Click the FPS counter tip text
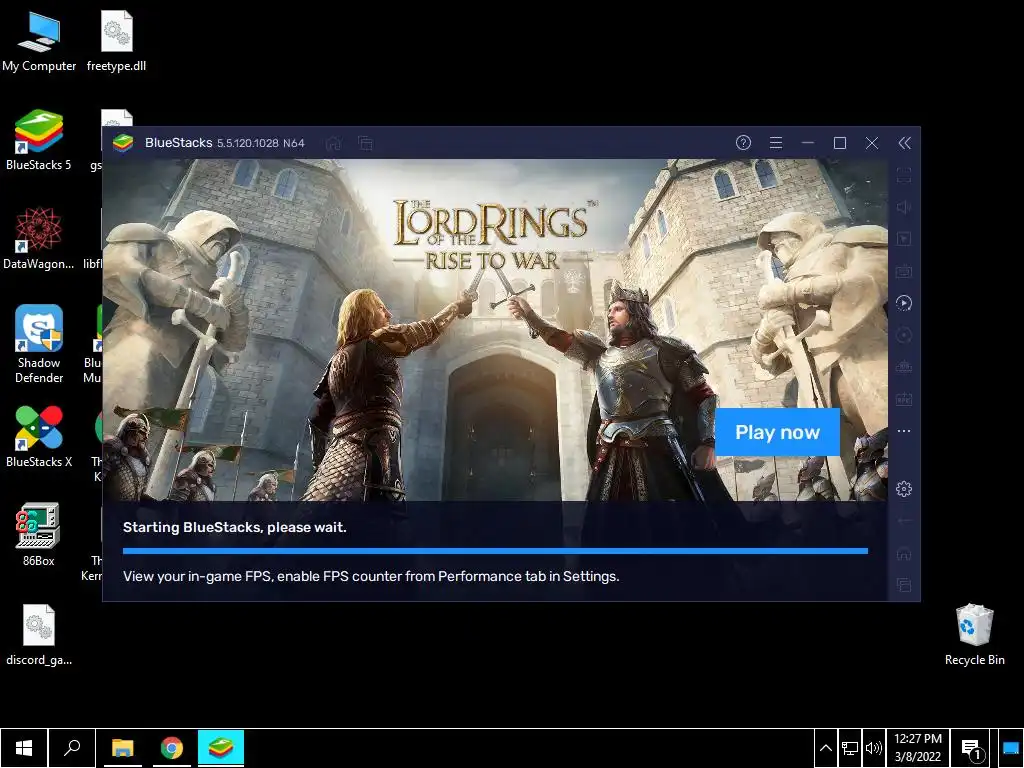This screenshot has width=1024, height=768. click(371, 576)
